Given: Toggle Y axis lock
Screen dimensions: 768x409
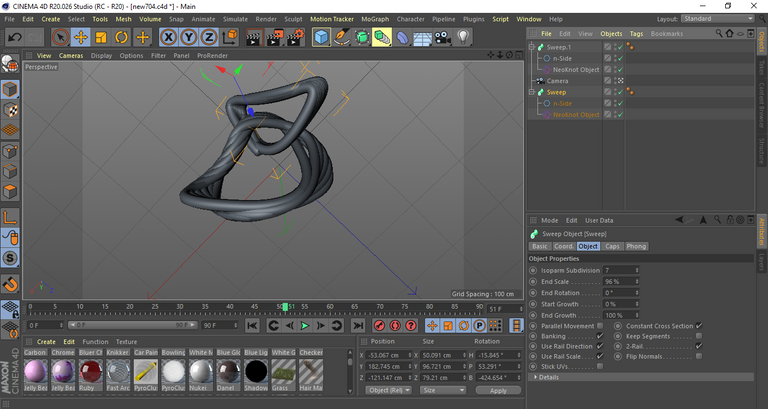Looking at the screenshot, I should point(189,37).
